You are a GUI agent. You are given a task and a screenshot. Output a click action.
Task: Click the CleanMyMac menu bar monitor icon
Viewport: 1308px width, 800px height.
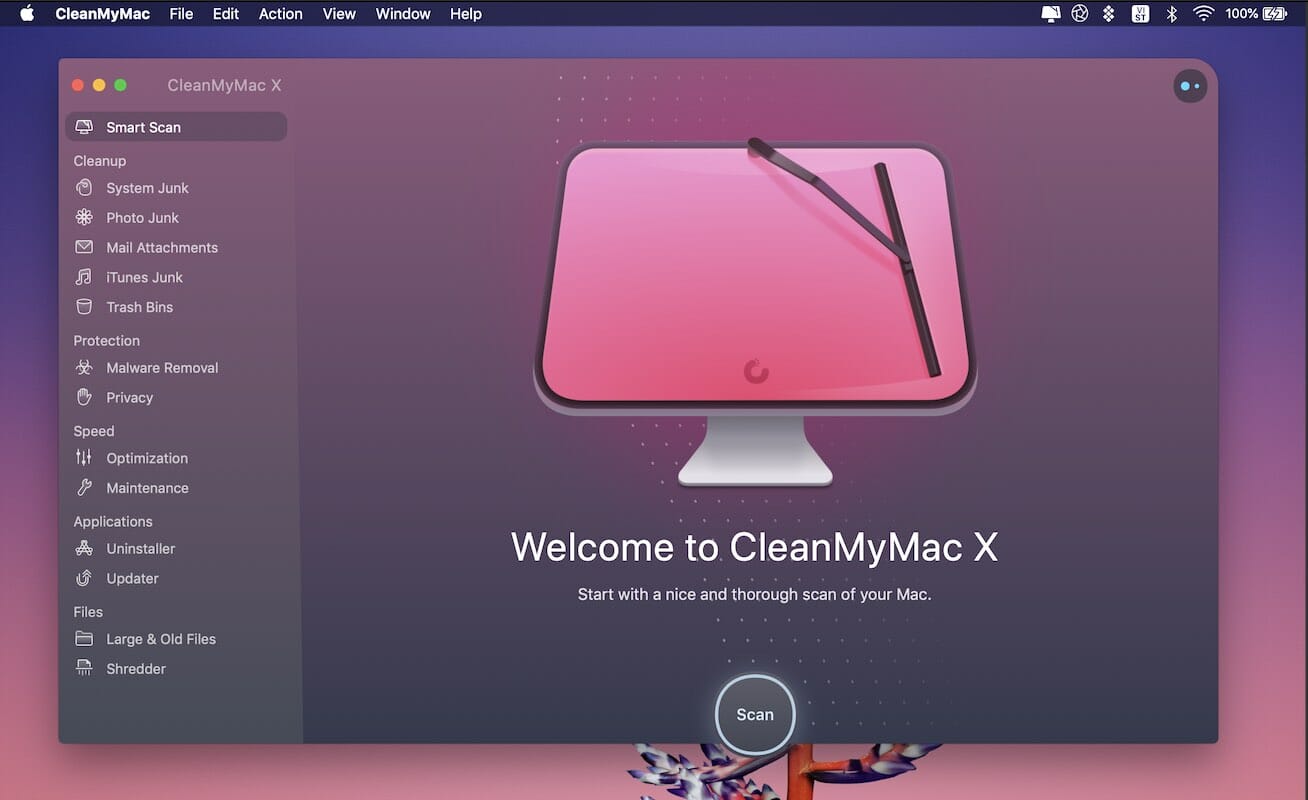coord(1050,14)
